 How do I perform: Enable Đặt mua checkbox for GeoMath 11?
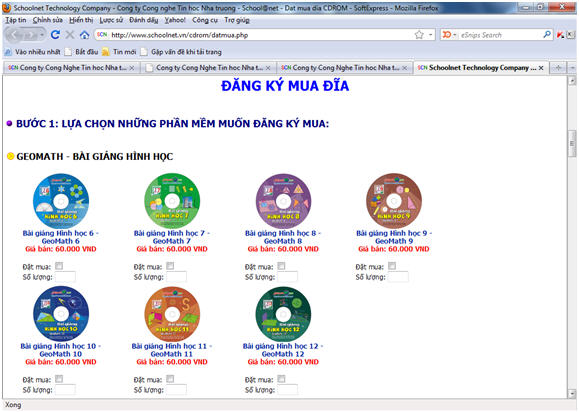pyautogui.click(x=170, y=379)
